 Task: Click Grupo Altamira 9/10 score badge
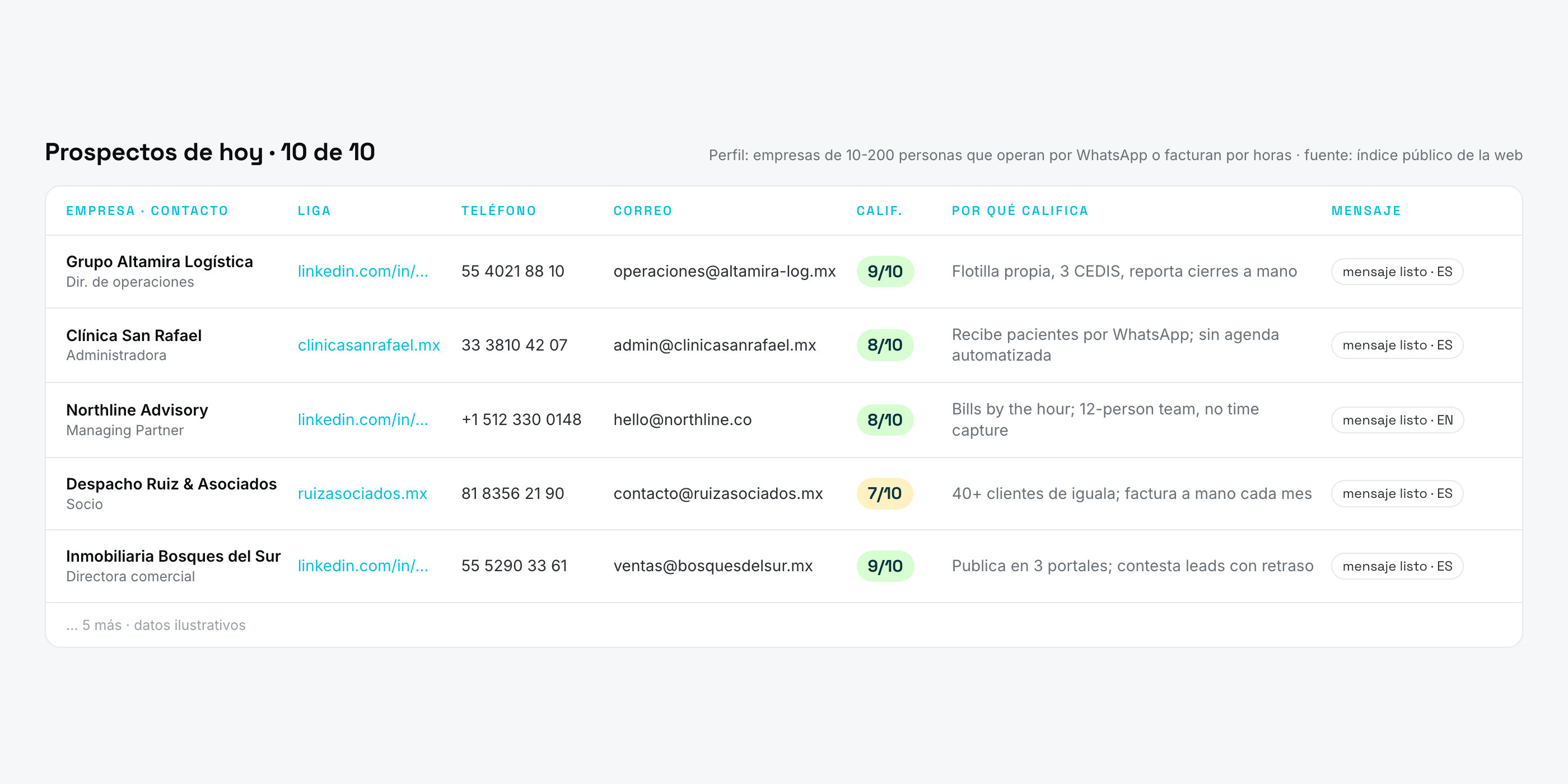coord(885,272)
